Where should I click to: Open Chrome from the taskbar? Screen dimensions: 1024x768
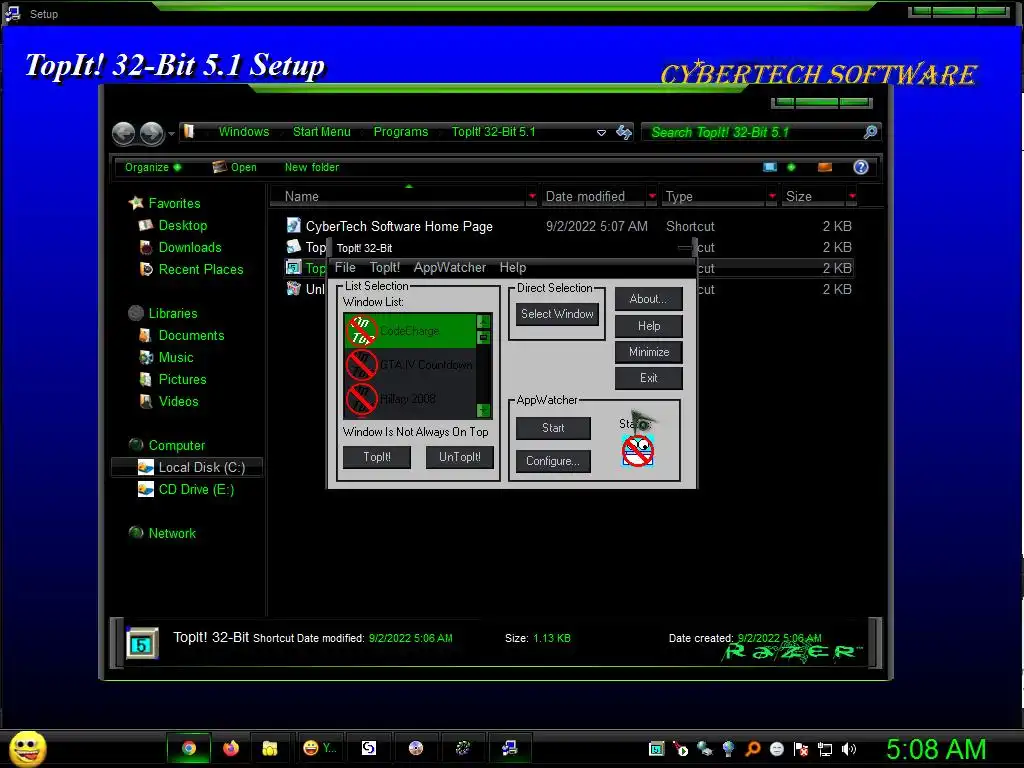tap(189, 748)
